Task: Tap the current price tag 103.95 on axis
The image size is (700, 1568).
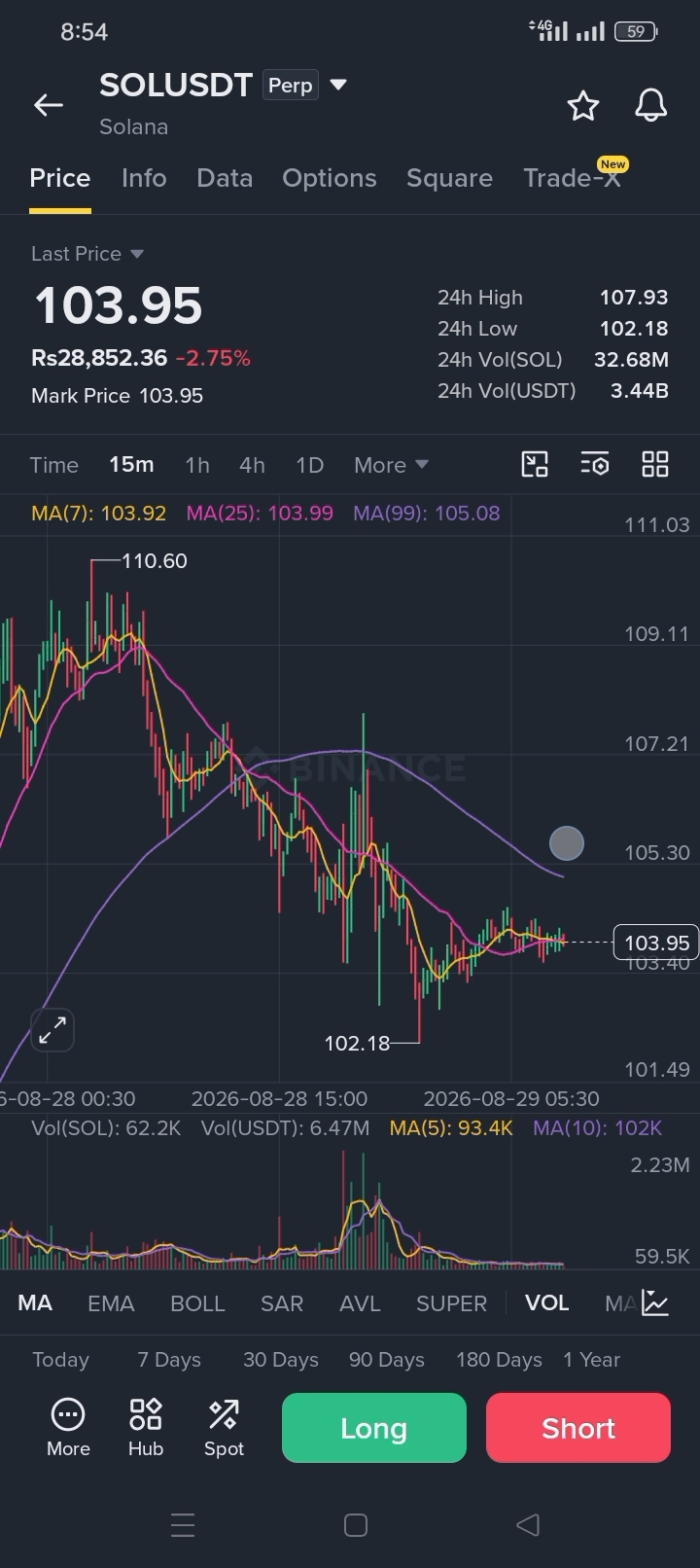Action: [656, 943]
